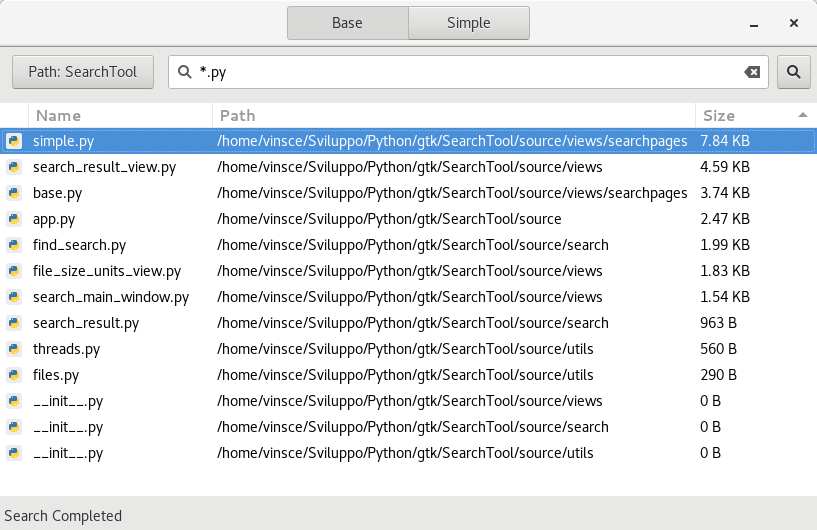Select file name simple.py
Image resolution: width=817 pixels, height=530 pixels.
coord(64,141)
